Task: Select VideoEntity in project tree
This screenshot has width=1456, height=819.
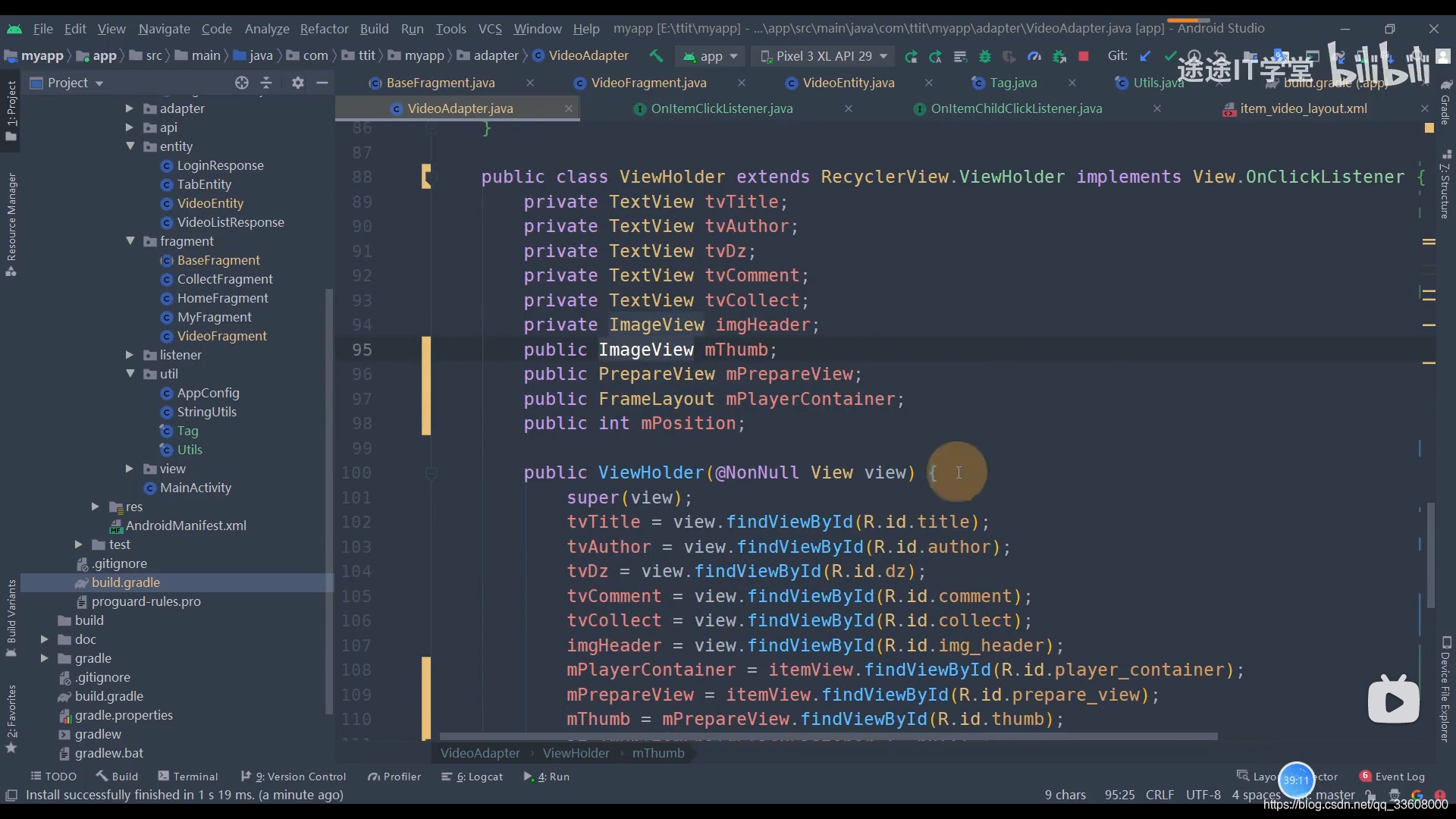Action: pyautogui.click(x=210, y=203)
